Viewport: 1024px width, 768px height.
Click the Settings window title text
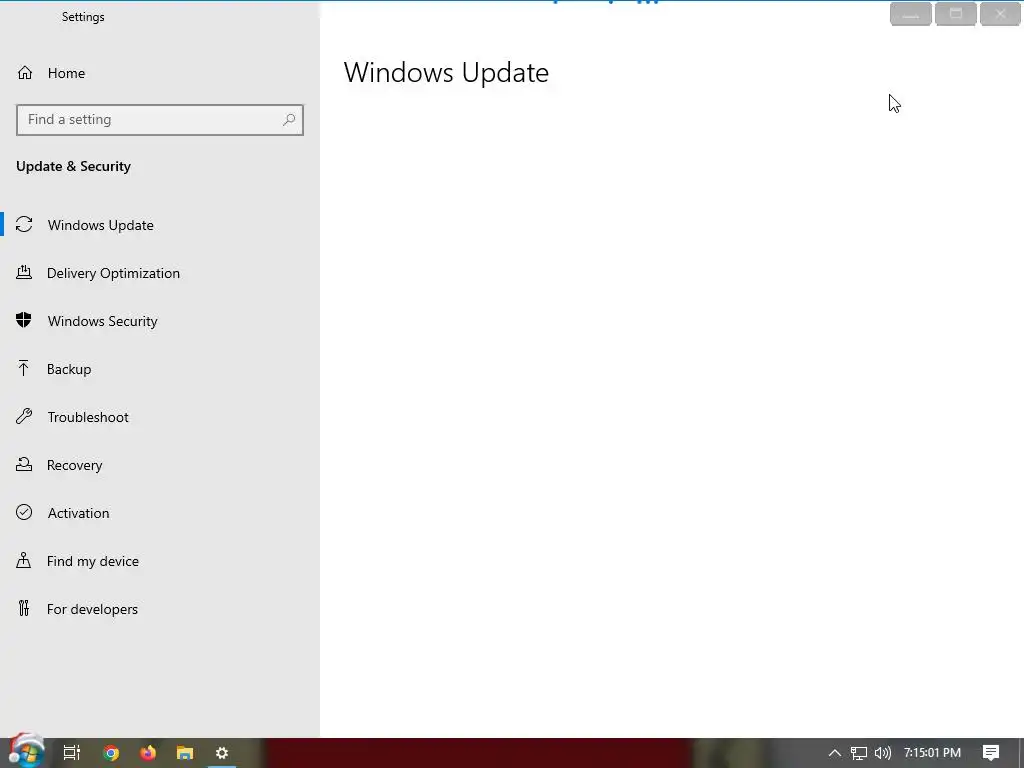click(x=83, y=16)
